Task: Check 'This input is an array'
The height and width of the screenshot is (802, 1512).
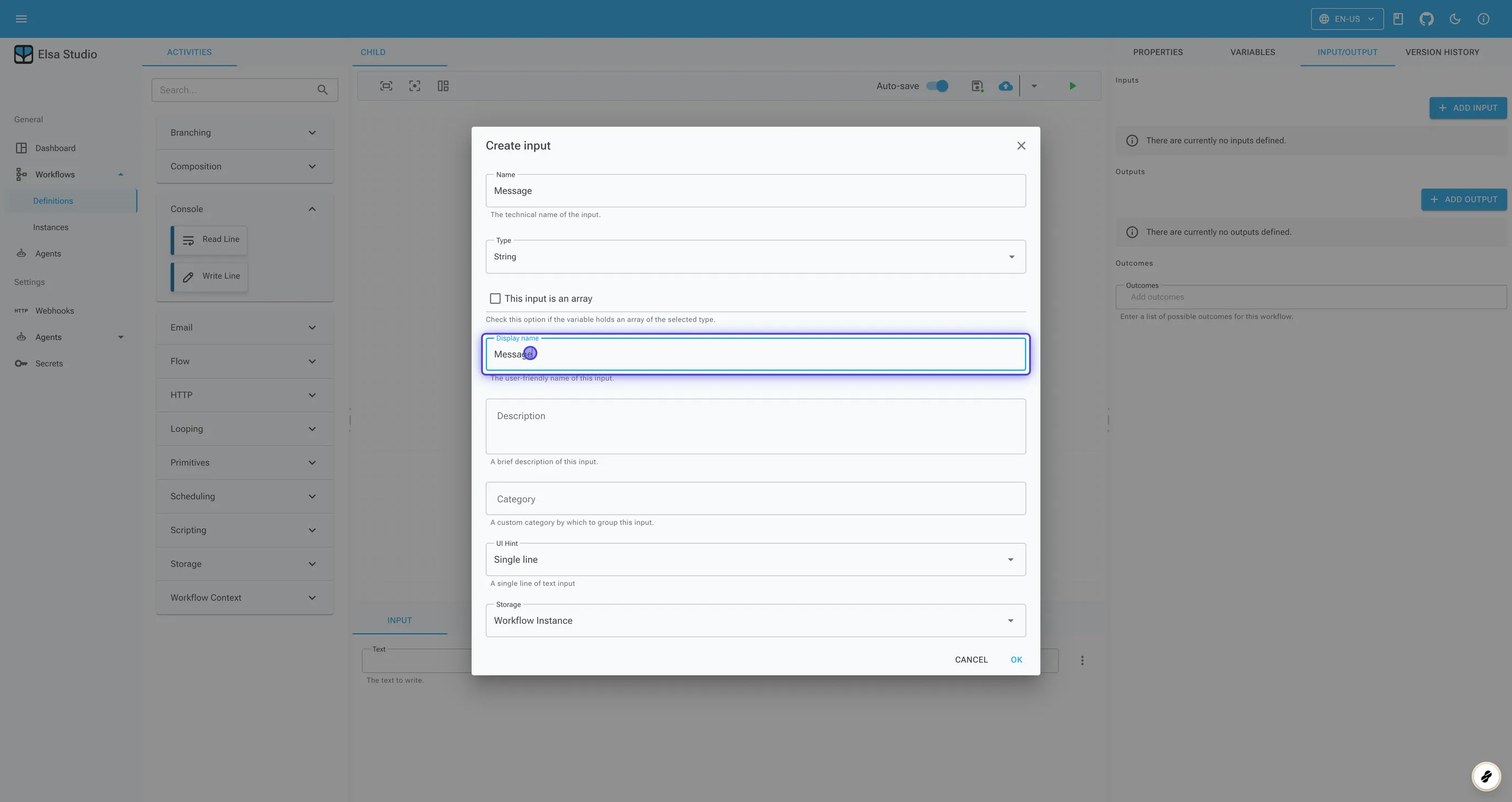Action: pos(496,298)
